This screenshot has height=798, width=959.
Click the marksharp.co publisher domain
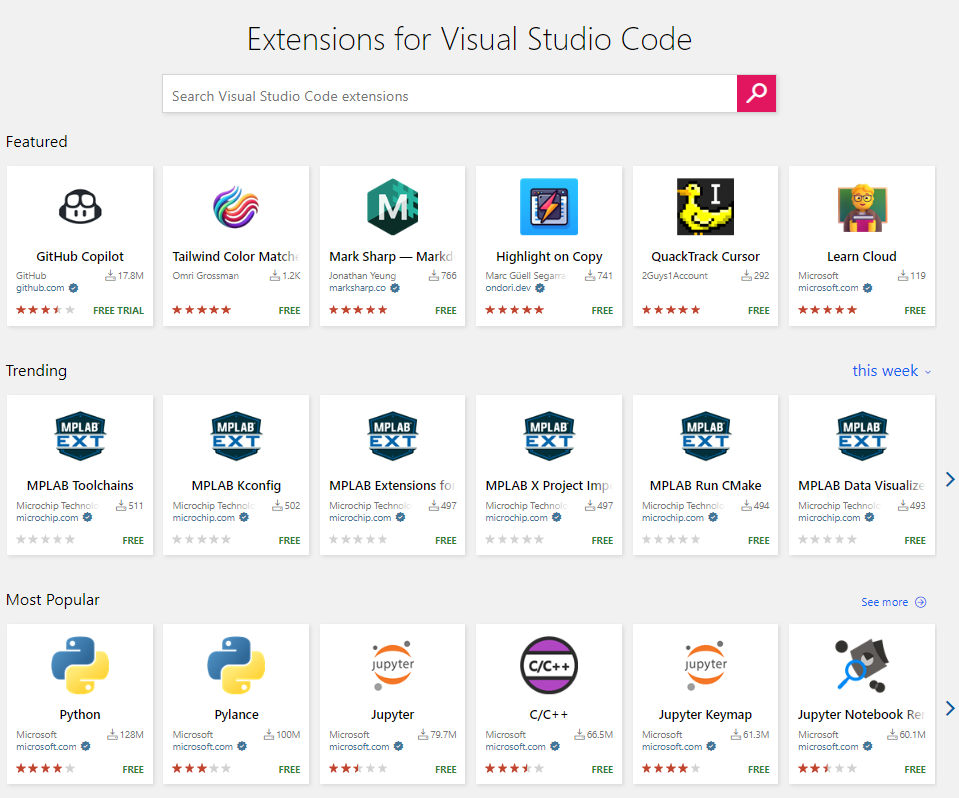point(358,288)
